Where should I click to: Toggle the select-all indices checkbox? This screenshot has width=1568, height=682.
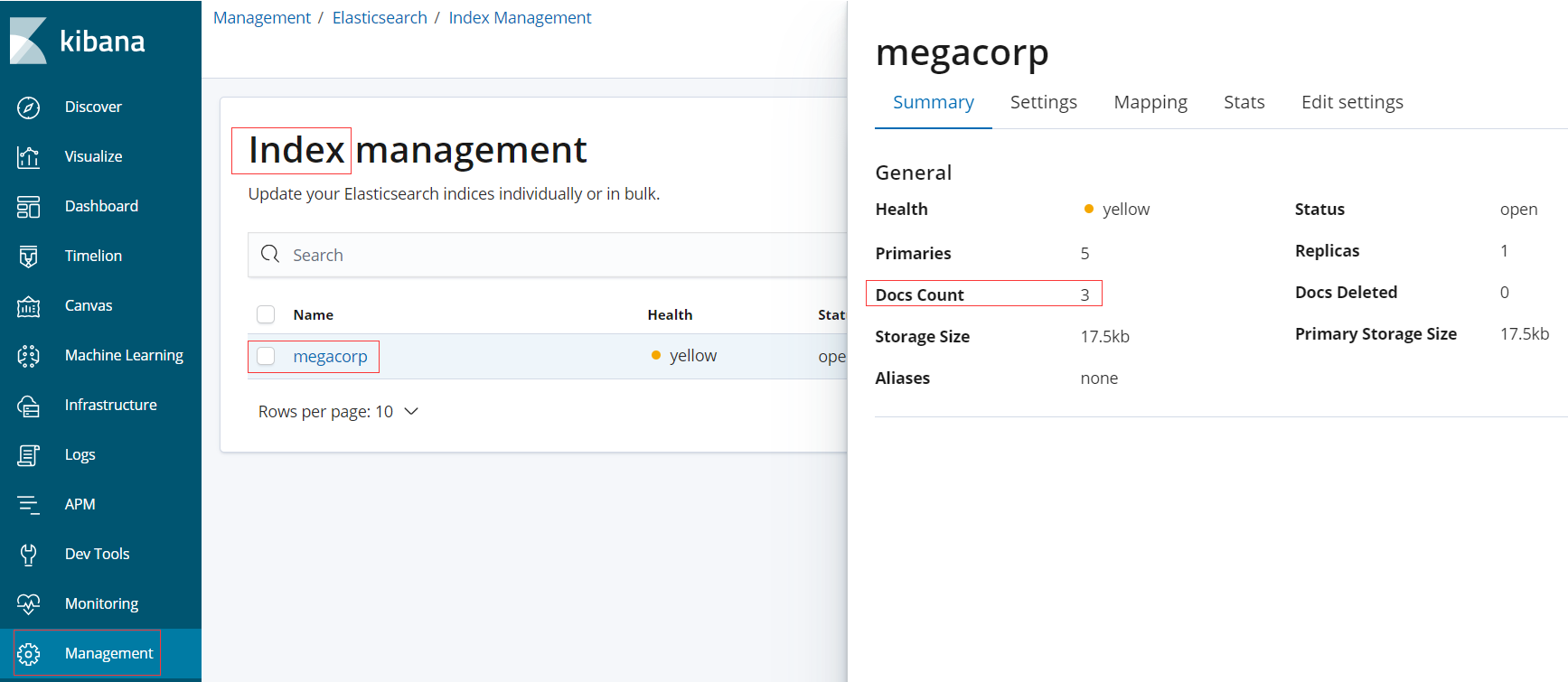[x=266, y=314]
